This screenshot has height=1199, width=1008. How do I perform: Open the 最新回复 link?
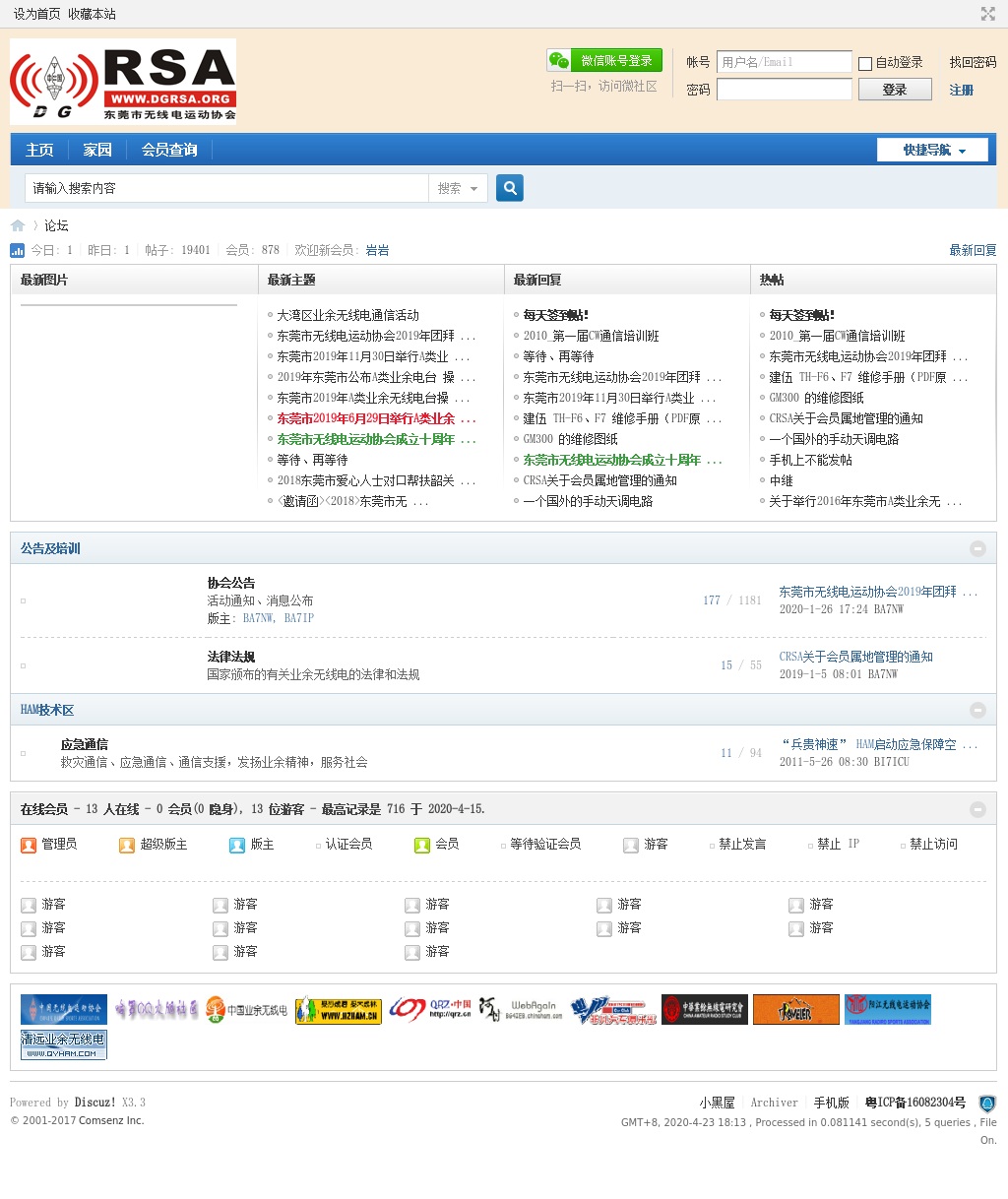pyautogui.click(x=973, y=250)
